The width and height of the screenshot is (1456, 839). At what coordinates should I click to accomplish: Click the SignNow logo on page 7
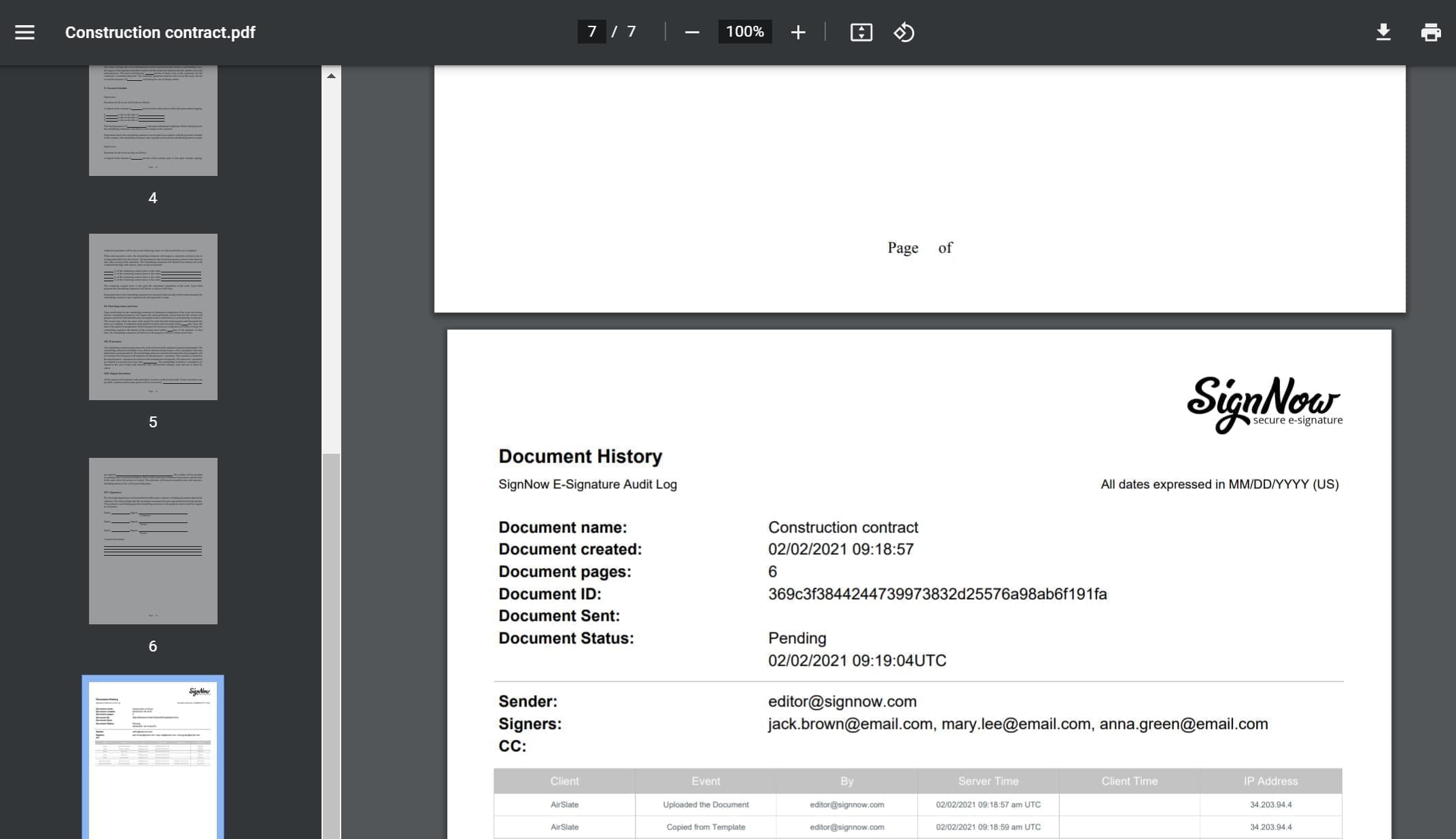(1264, 402)
